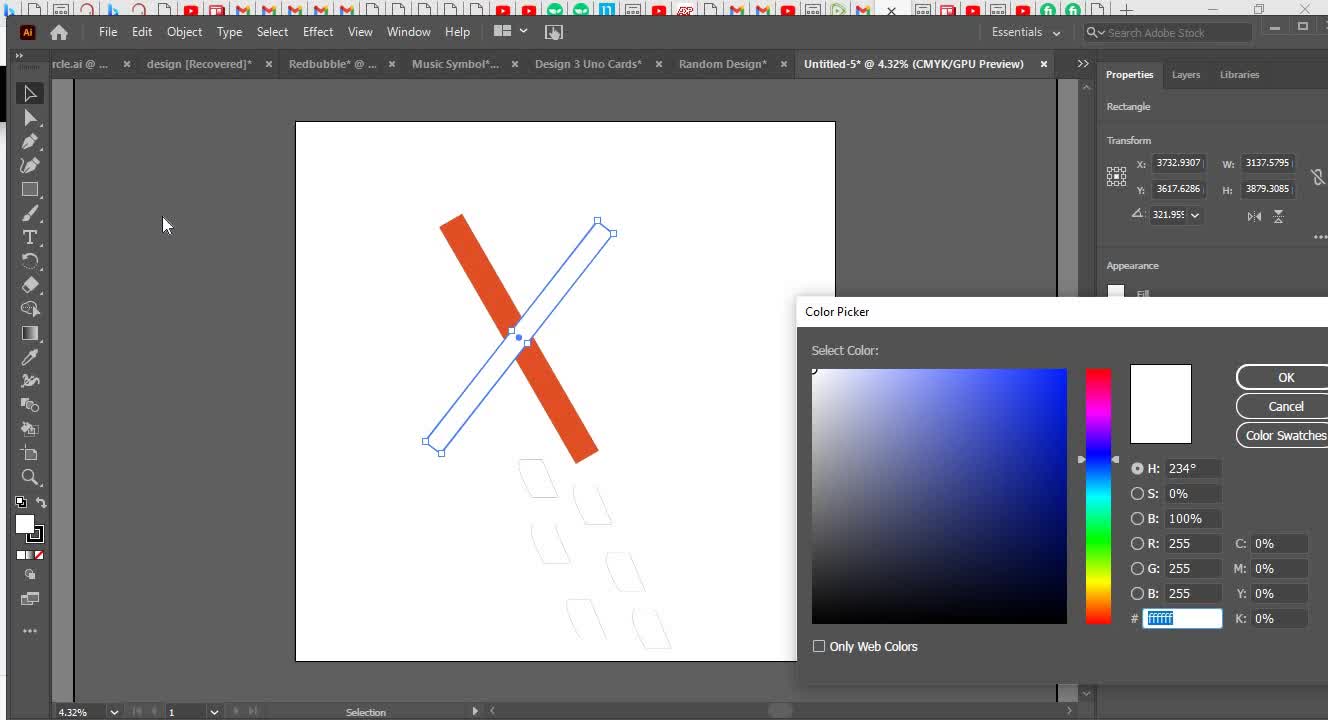1328x720 pixels.
Task: Select the R red radio button
Action: [1137, 543]
